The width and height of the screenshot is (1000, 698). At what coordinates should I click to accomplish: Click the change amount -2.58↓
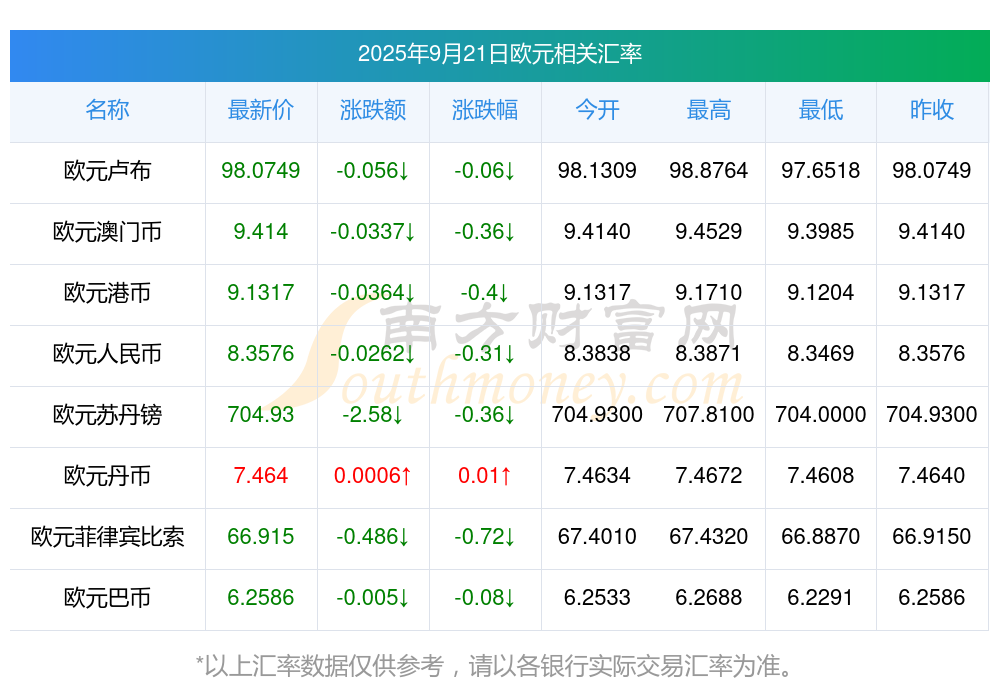pyautogui.click(x=373, y=415)
